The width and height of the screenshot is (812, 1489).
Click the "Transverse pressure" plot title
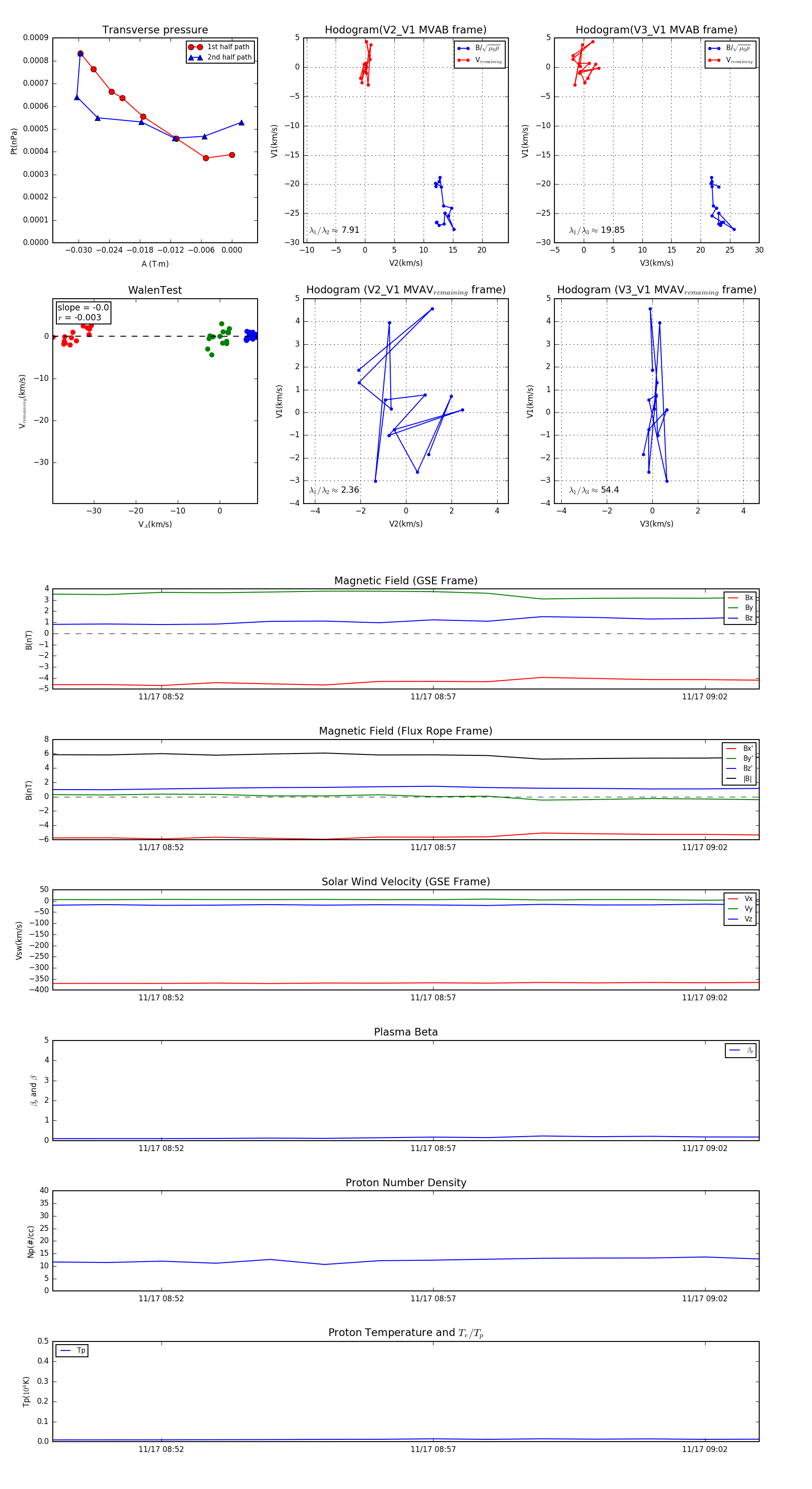tap(155, 30)
